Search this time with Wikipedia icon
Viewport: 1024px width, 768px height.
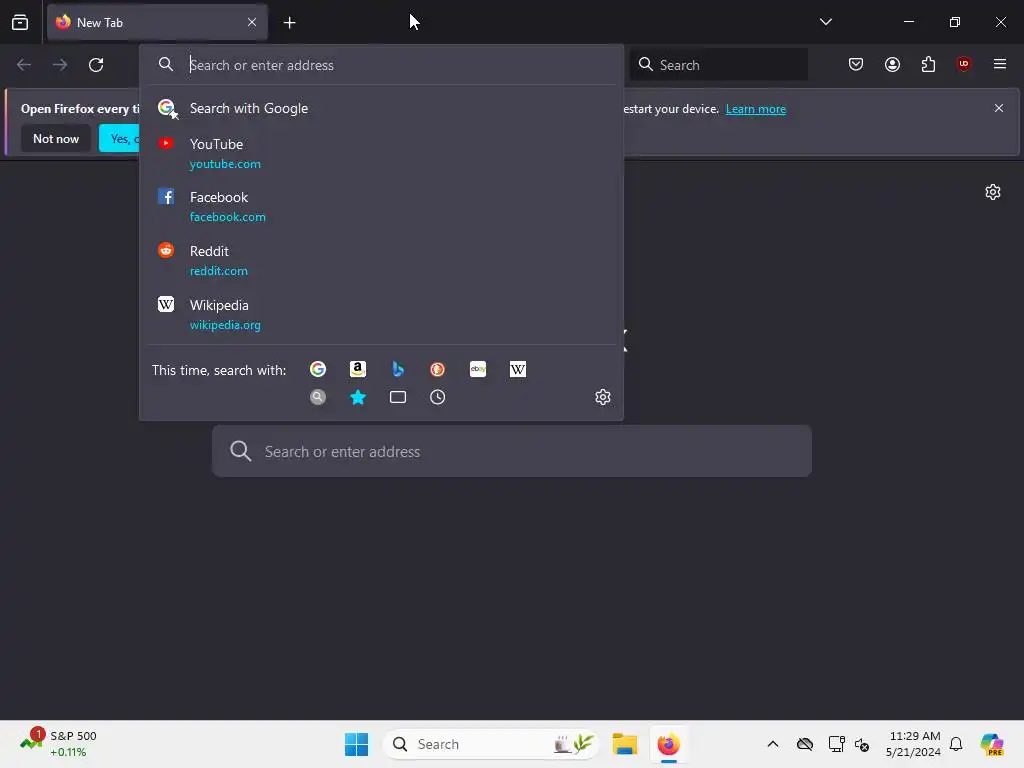(x=518, y=370)
